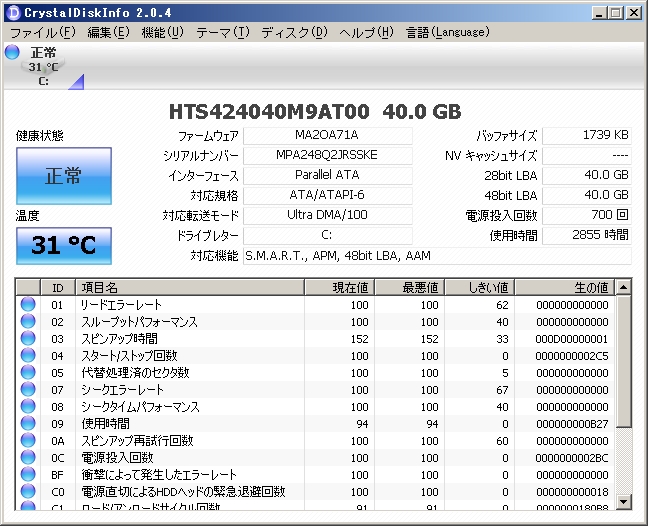The height and width of the screenshot is (526, 648).
Task: Click raw value 000000000B27
Action: click(572, 424)
